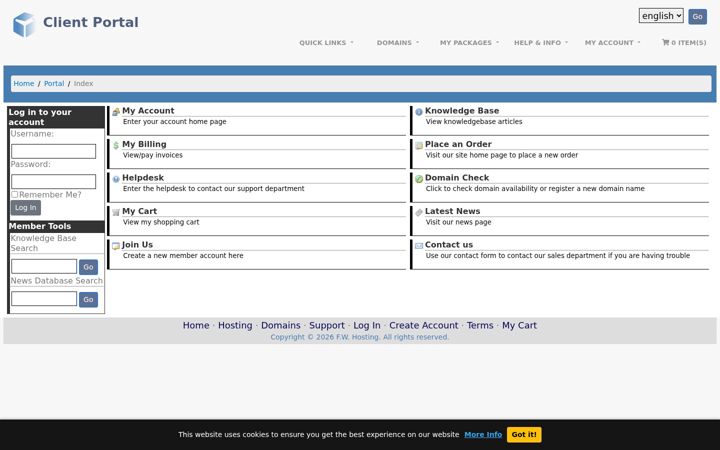Focus the Knowledge Base Search field
The height and width of the screenshot is (450, 720).
(x=44, y=266)
